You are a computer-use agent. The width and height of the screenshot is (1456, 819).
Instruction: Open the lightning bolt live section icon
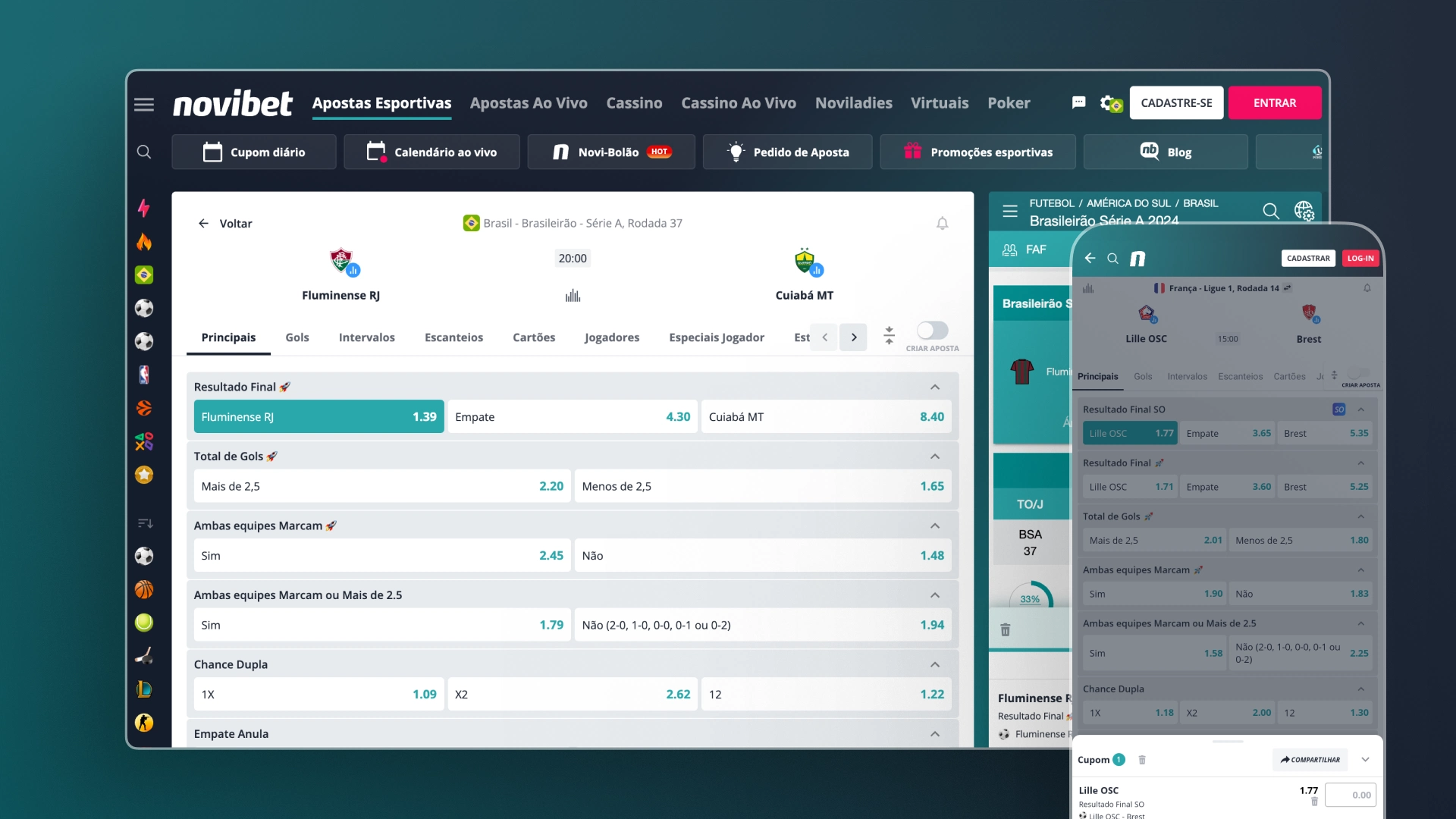point(144,208)
